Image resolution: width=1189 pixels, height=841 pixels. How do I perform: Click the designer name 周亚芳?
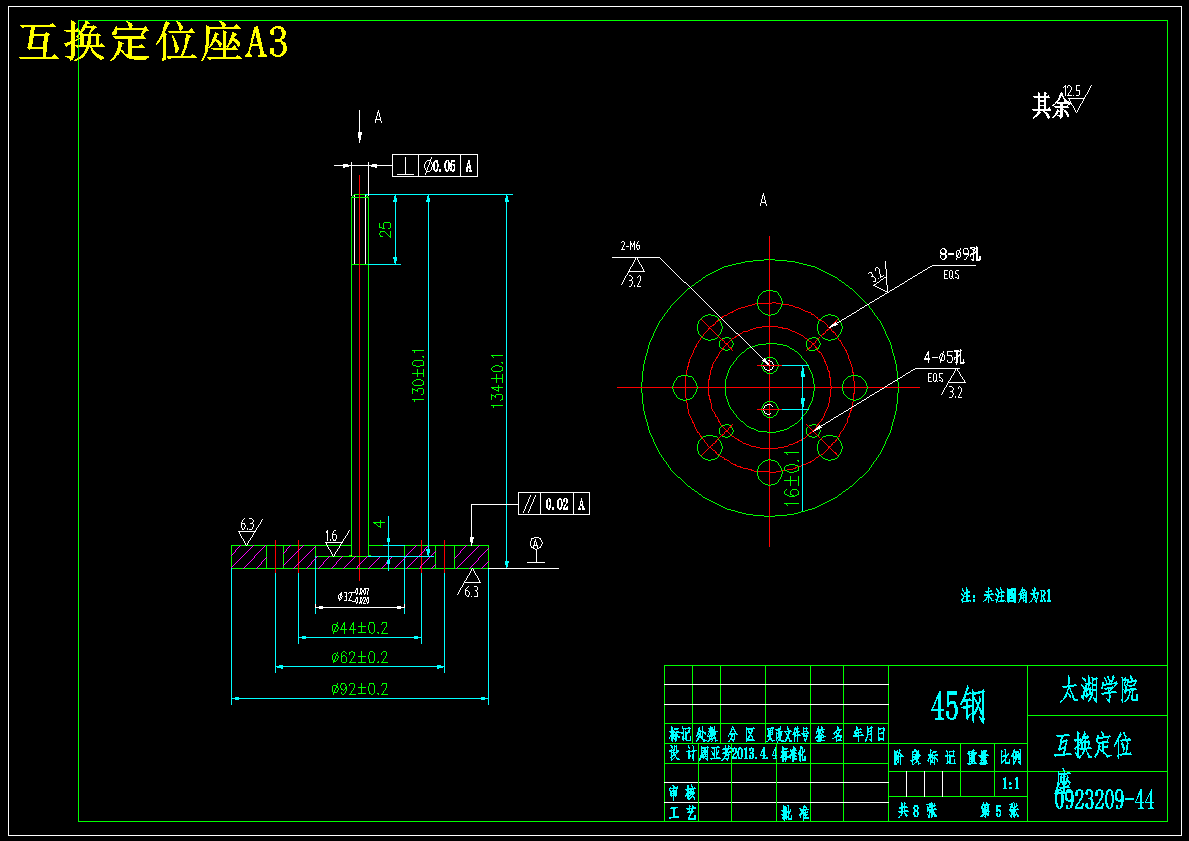click(715, 754)
